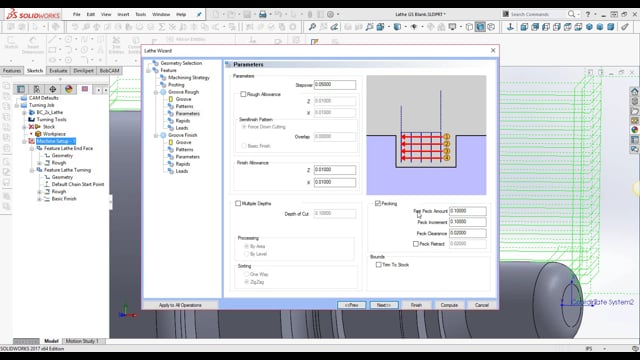
Task: Switch to the BobCAM tab
Action: [109, 71]
